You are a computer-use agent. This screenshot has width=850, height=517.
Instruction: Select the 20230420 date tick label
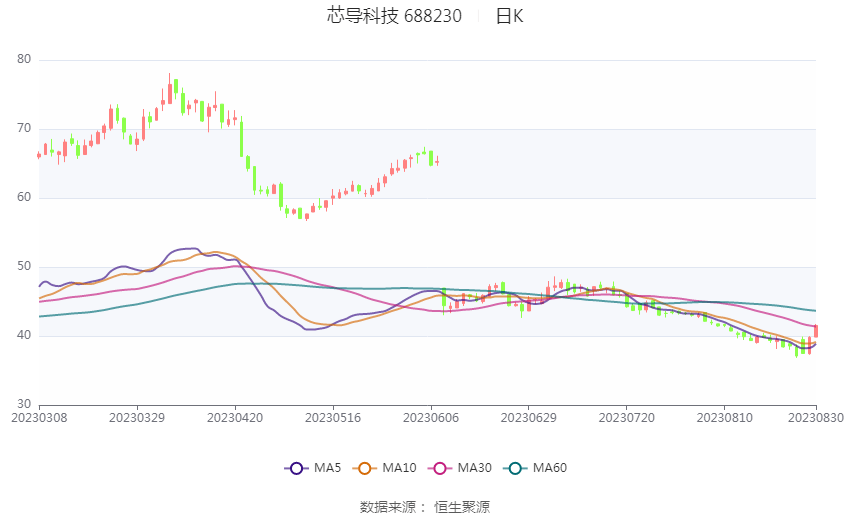point(234,416)
